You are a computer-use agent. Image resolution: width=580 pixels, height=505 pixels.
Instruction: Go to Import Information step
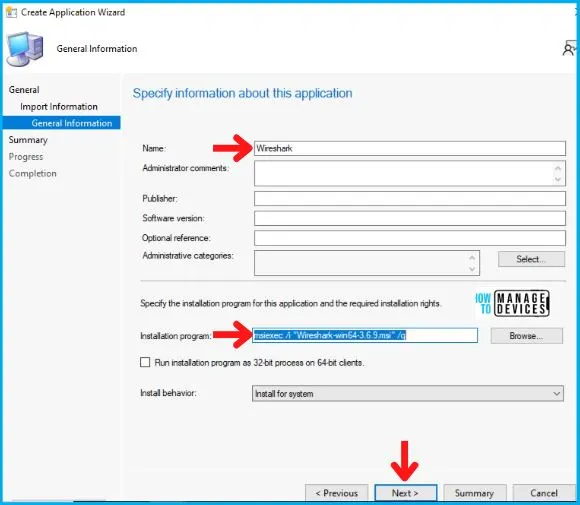[x=59, y=107]
